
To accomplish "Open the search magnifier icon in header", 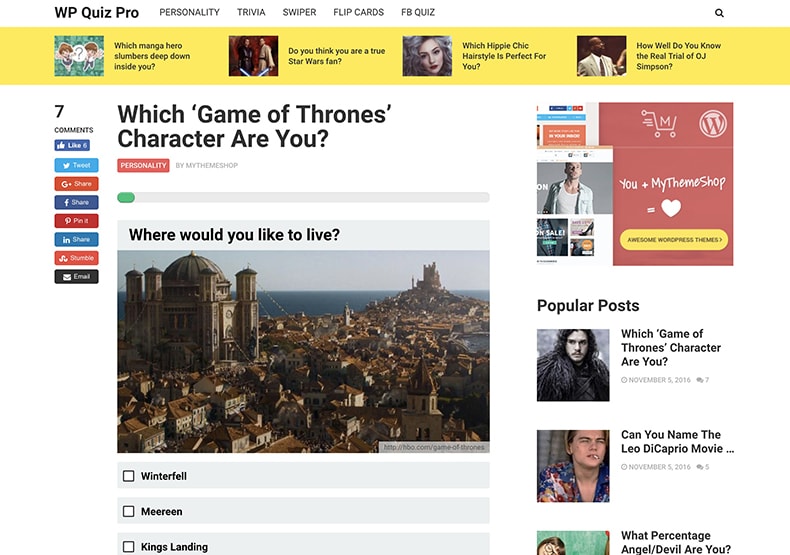I will (x=719, y=13).
